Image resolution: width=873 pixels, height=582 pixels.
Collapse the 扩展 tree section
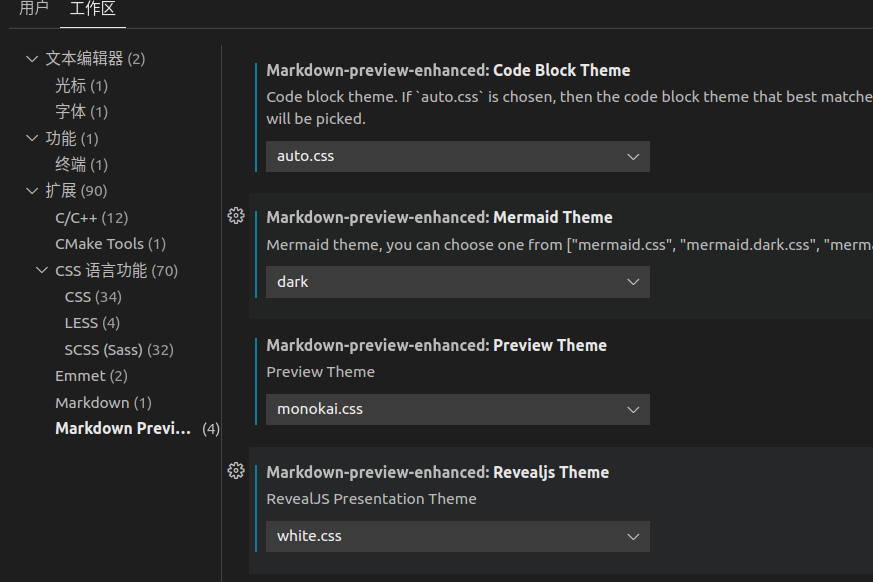click(32, 191)
